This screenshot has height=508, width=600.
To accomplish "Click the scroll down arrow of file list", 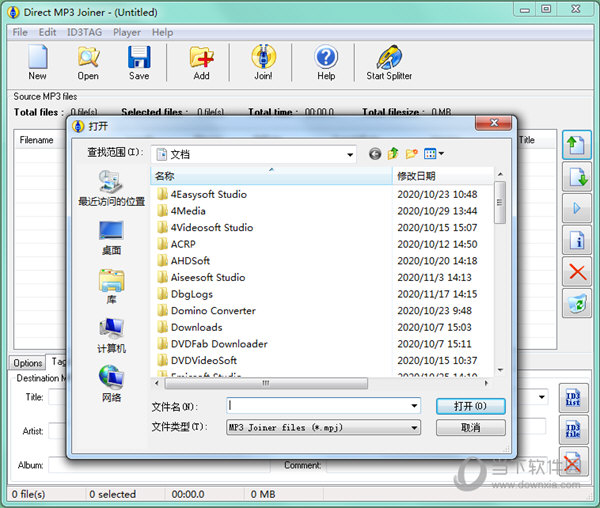I will coord(500,370).
